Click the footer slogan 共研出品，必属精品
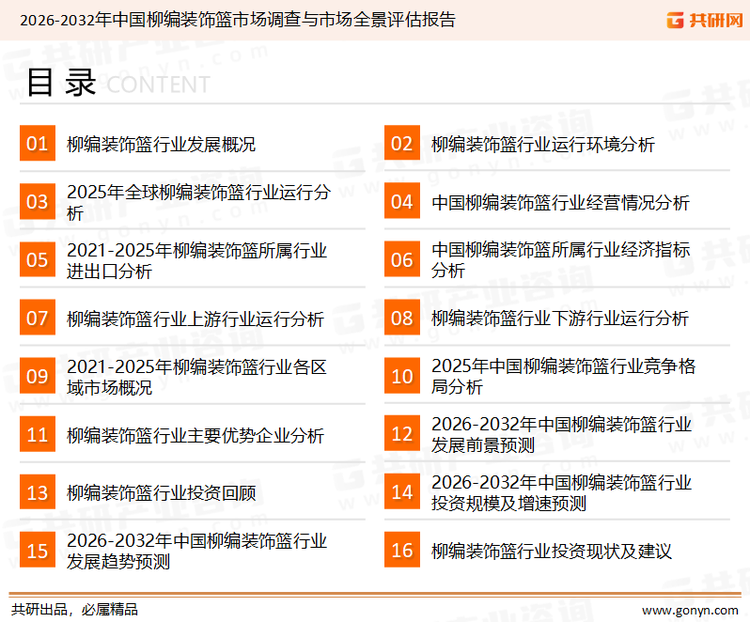The image size is (750, 622). (75, 610)
